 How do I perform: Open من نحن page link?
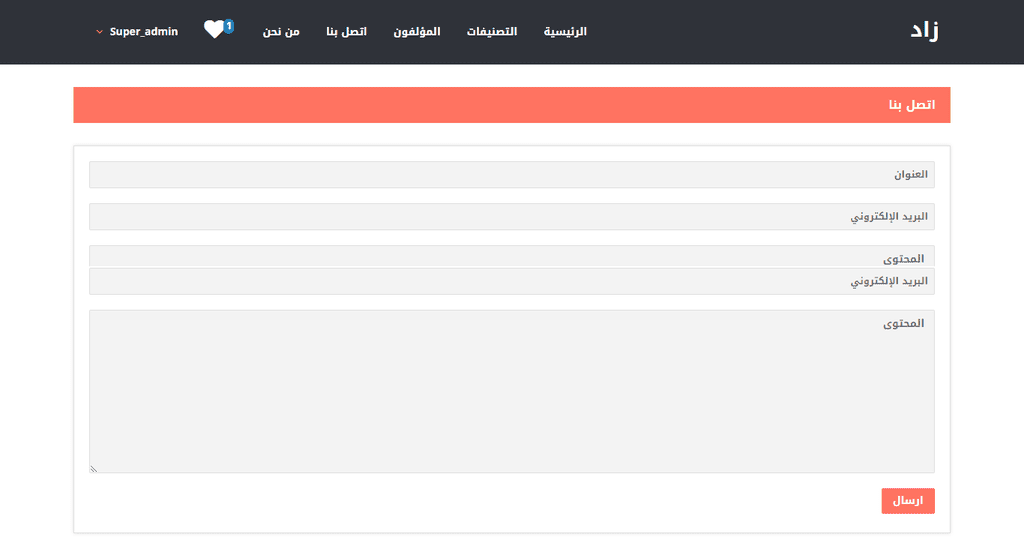(x=281, y=31)
